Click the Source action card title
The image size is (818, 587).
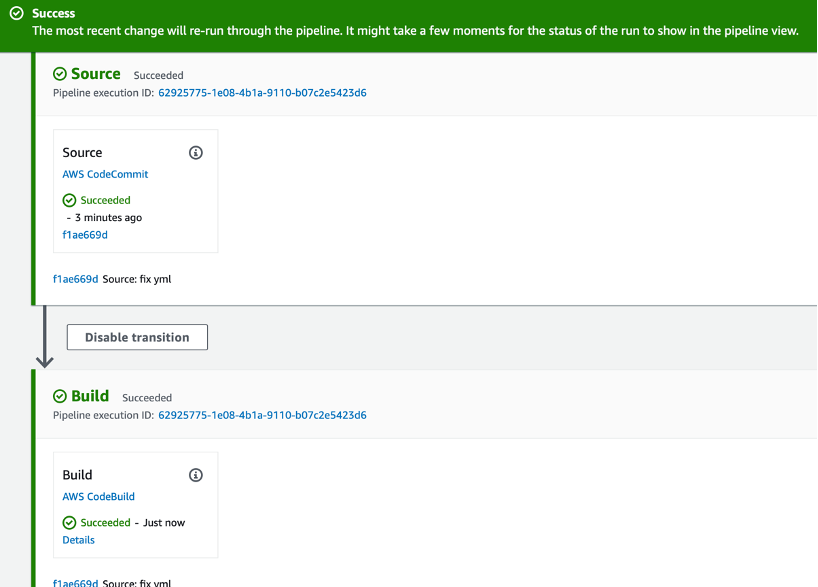coord(82,153)
